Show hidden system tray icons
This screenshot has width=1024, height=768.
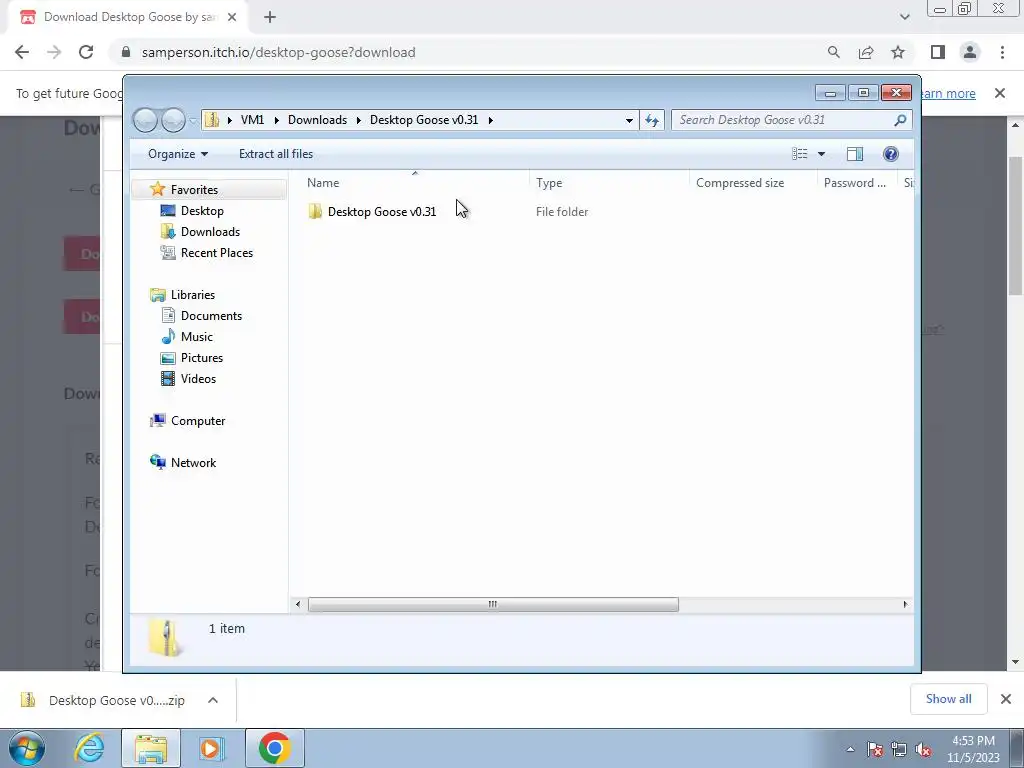(850, 750)
